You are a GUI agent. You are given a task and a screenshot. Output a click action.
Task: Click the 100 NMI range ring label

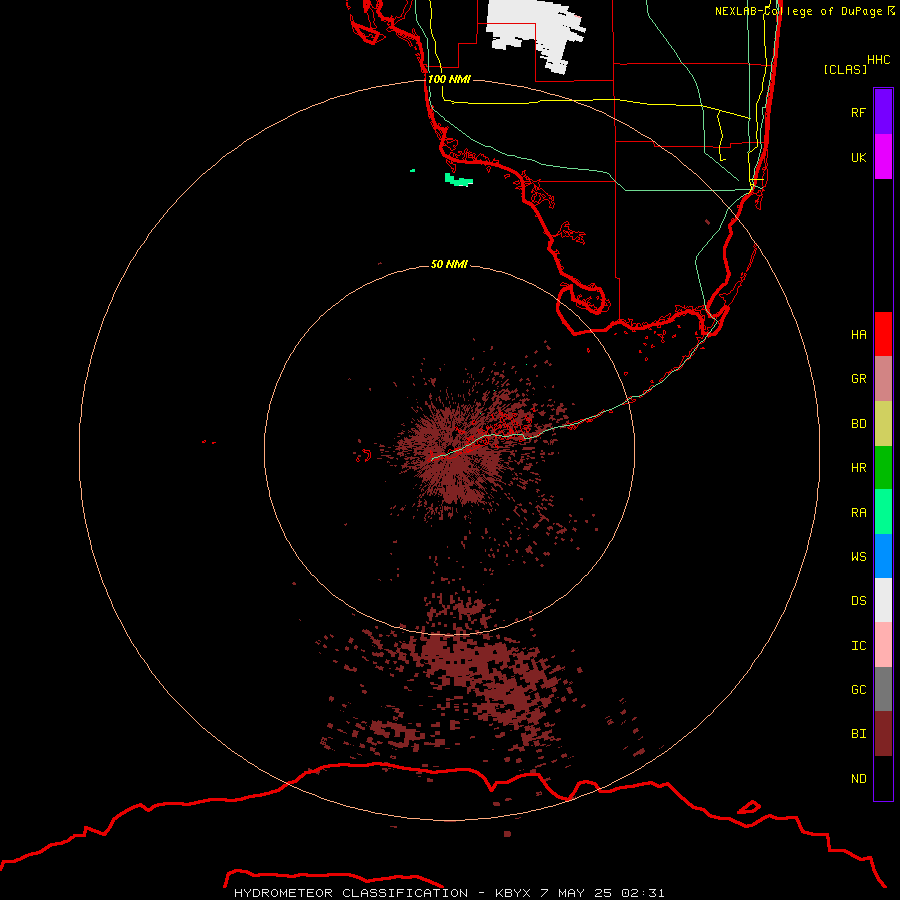coord(449,79)
